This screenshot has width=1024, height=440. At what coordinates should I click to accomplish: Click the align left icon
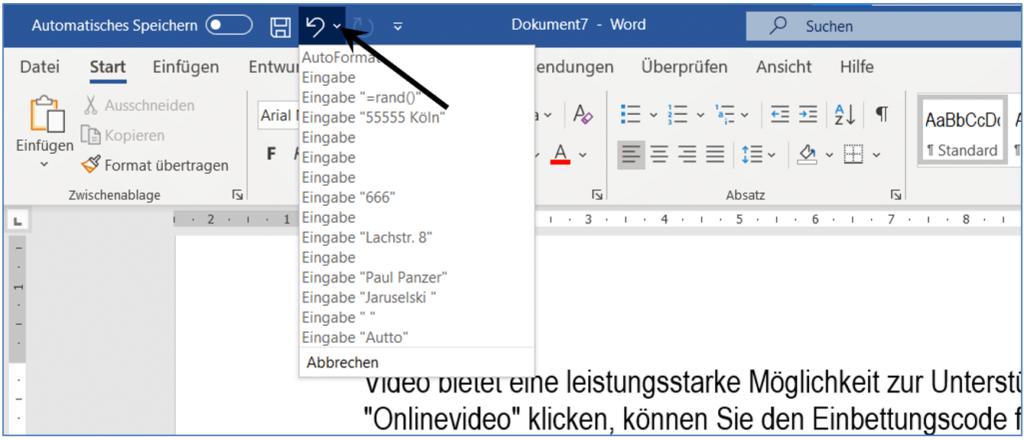pos(630,154)
